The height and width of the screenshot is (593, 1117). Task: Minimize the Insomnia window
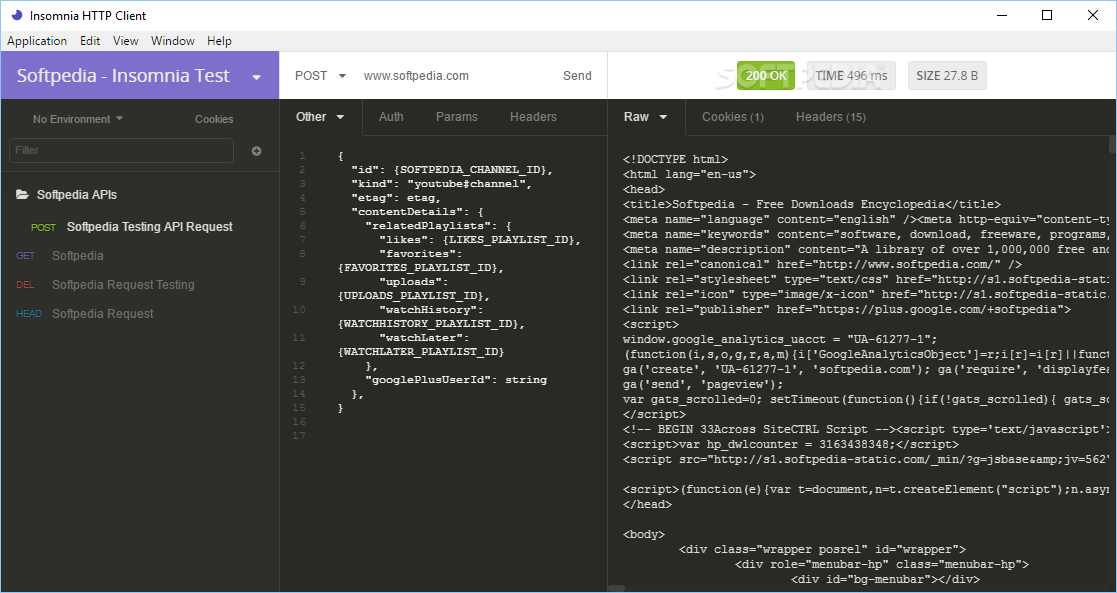point(1001,15)
